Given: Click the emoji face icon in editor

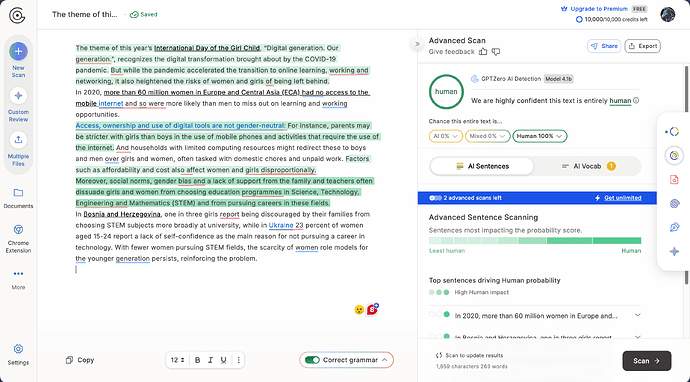Looking at the screenshot, I should pyautogui.click(x=359, y=310).
